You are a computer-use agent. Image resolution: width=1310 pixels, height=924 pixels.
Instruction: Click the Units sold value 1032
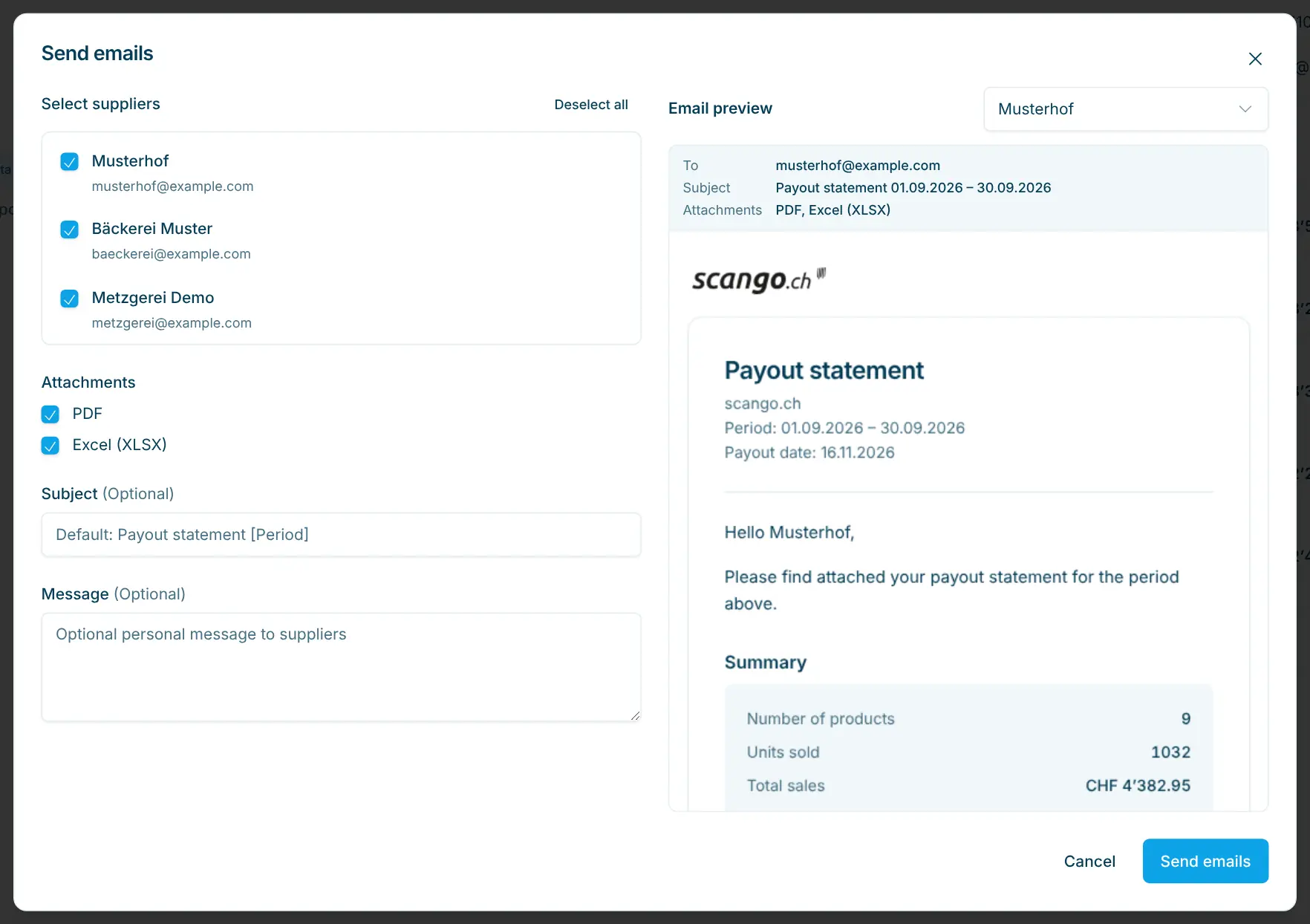click(1170, 752)
